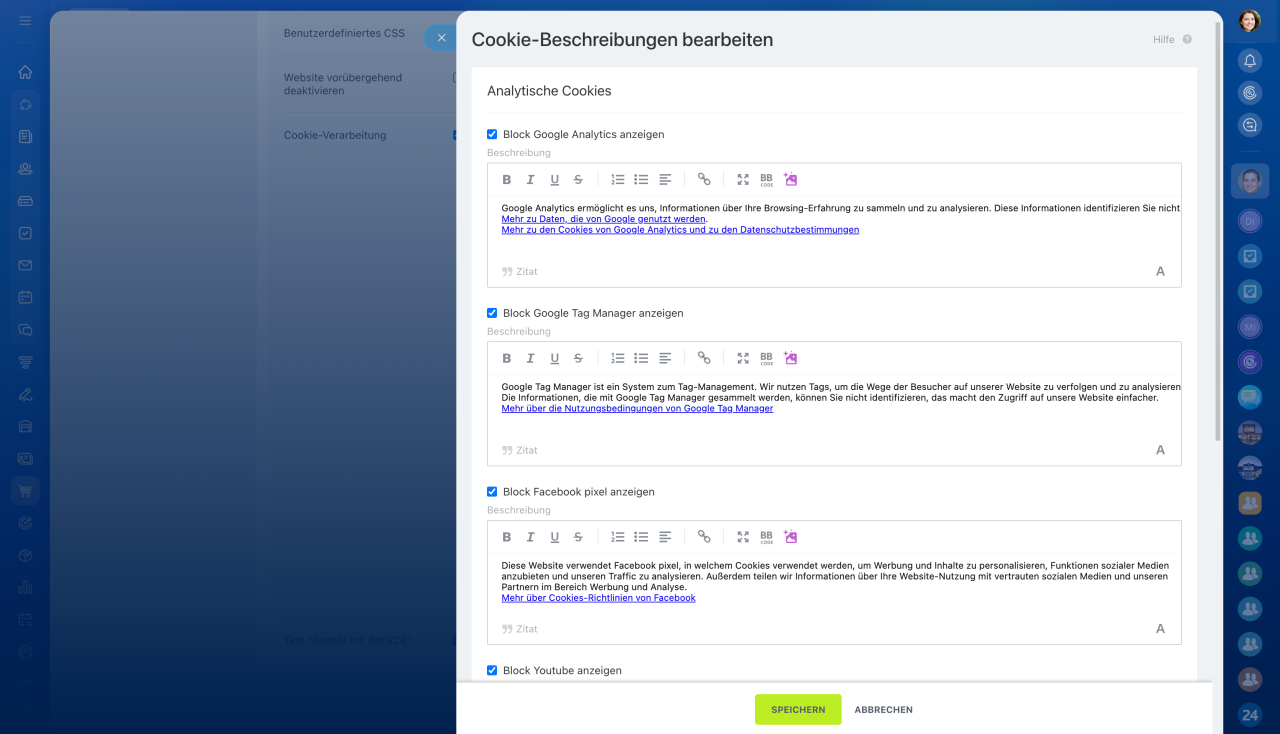Click the panel's vertical scrollbar

(1217, 230)
